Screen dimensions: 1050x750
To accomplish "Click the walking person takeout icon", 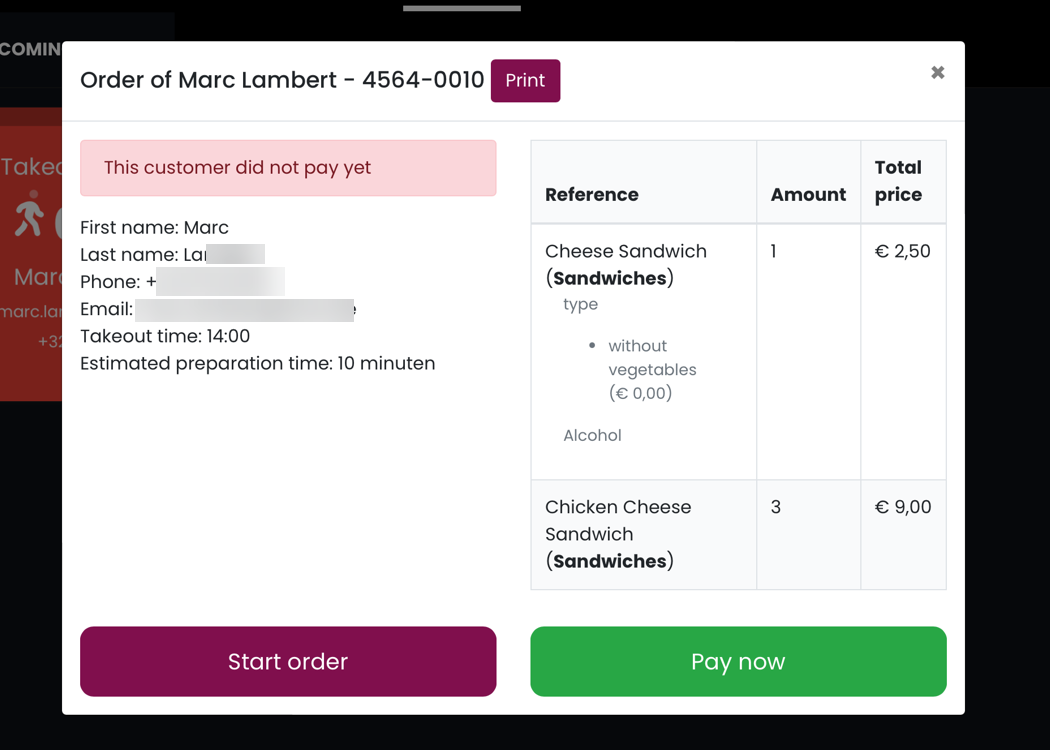I will point(29,214).
